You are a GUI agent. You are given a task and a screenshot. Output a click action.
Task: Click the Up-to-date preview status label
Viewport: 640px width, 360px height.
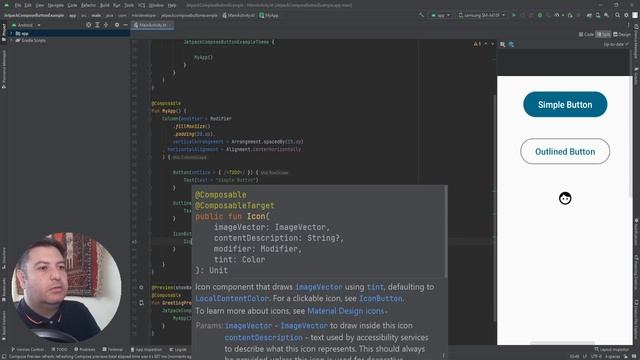pyautogui.click(x=616, y=44)
